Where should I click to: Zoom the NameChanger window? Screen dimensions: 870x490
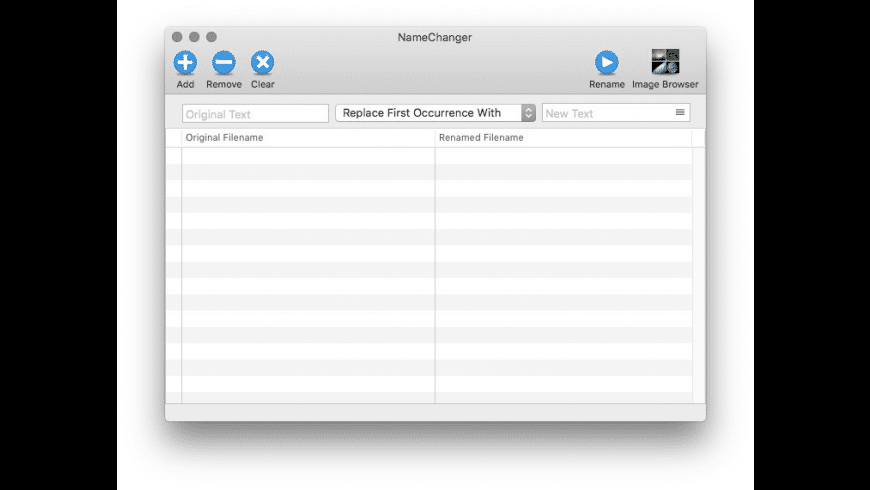[211, 37]
